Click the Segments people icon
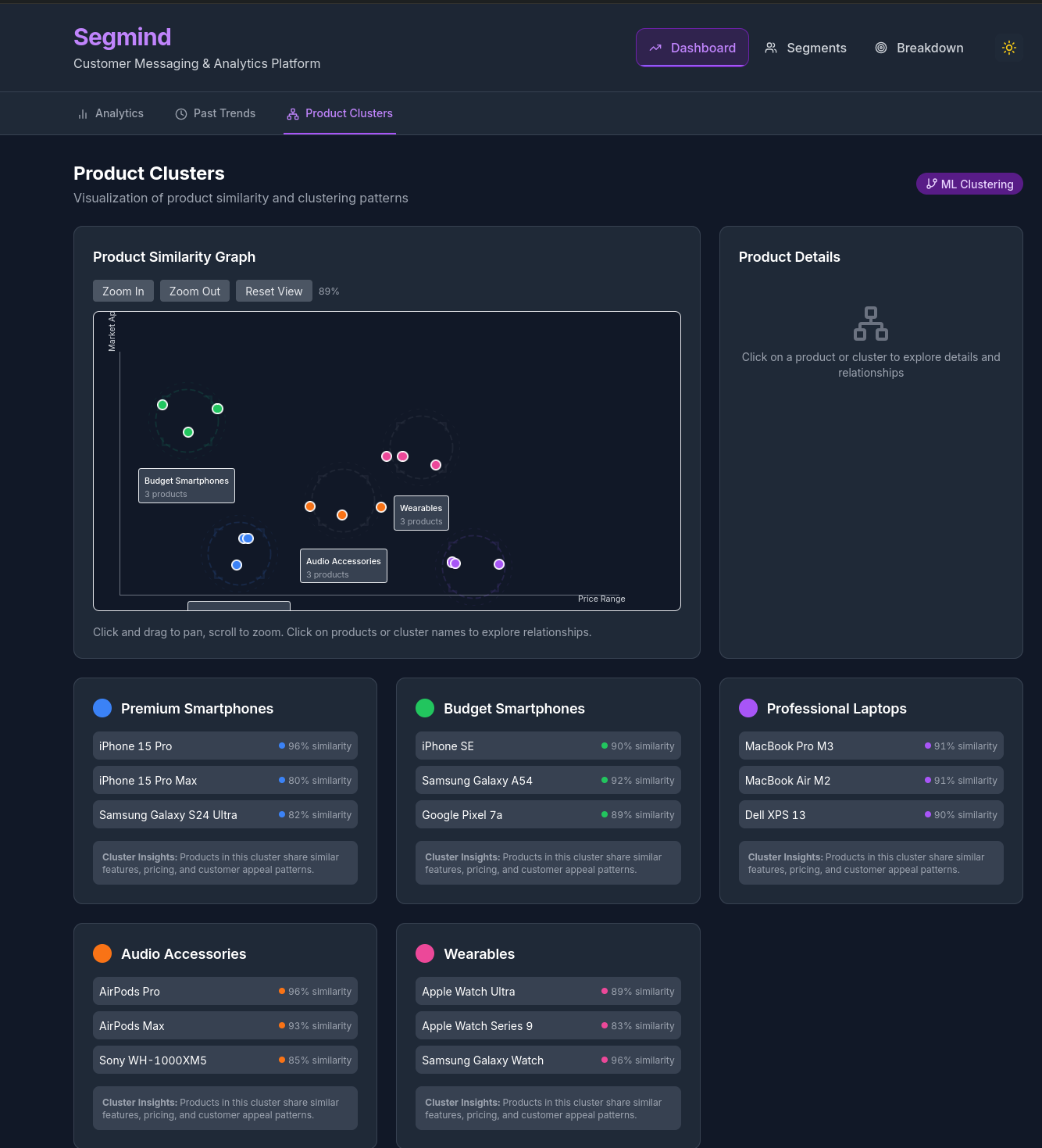This screenshot has width=1042, height=1148. pos(771,48)
